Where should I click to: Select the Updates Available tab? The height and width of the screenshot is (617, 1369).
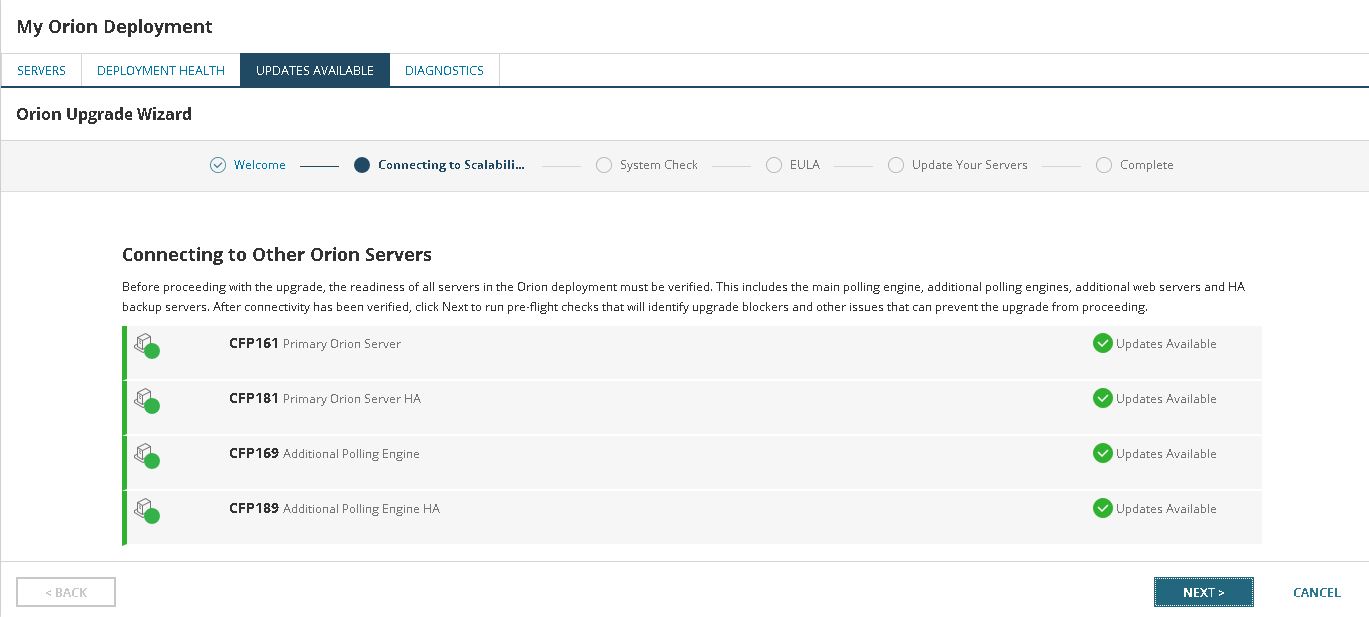[x=315, y=70]
